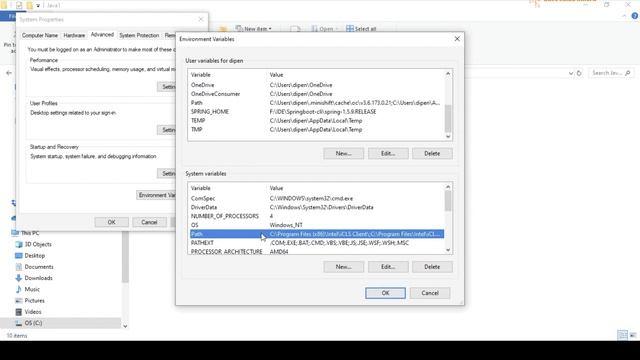Click New under System variables
This screenshot has width=640, height=360.
(x=343, y=267)
